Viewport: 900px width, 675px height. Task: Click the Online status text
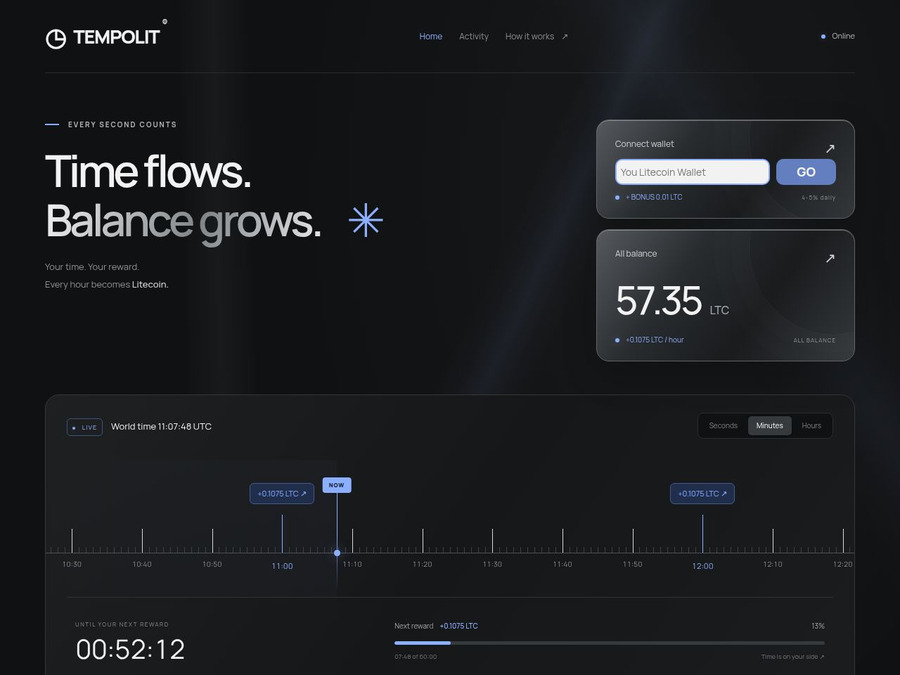(x=843, y=36)
